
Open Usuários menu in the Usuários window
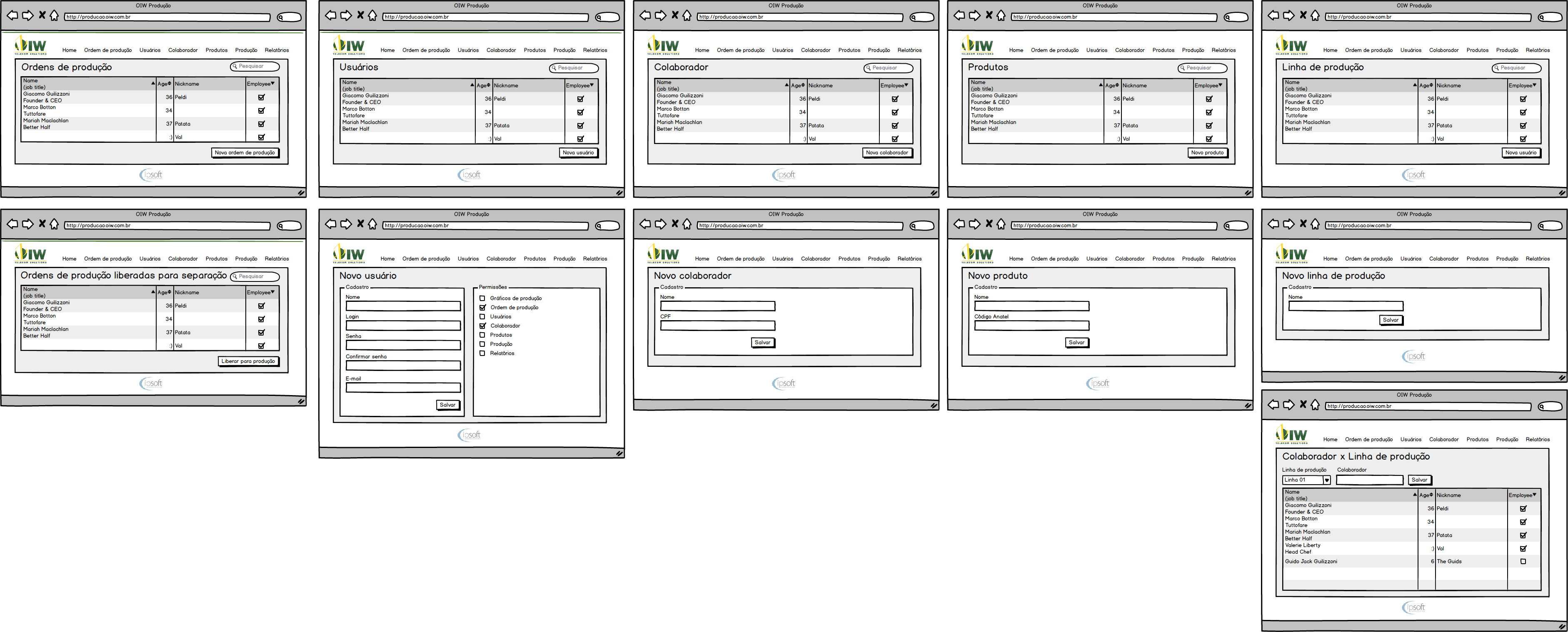tap(468, 50)
